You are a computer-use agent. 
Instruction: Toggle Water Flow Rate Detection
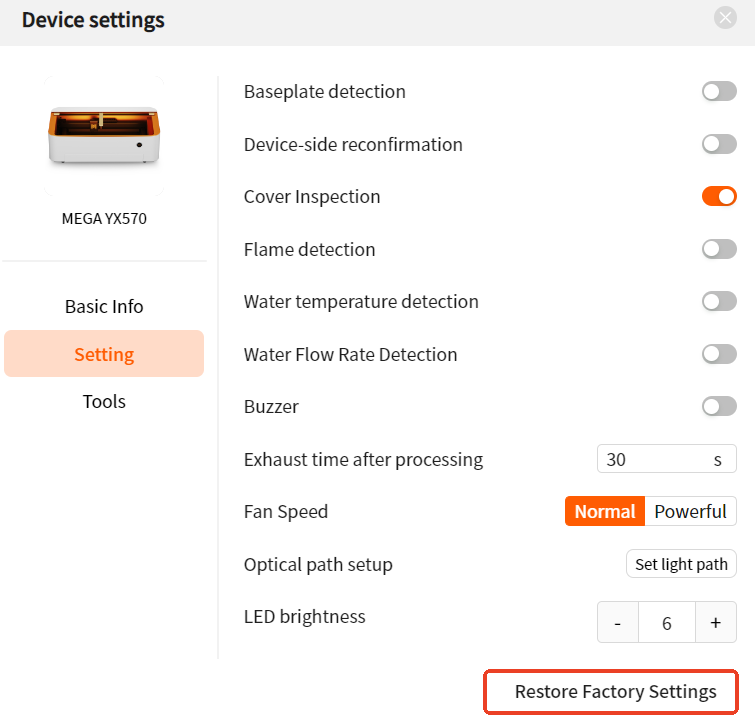pyautogui.click(x=719, y=354)
